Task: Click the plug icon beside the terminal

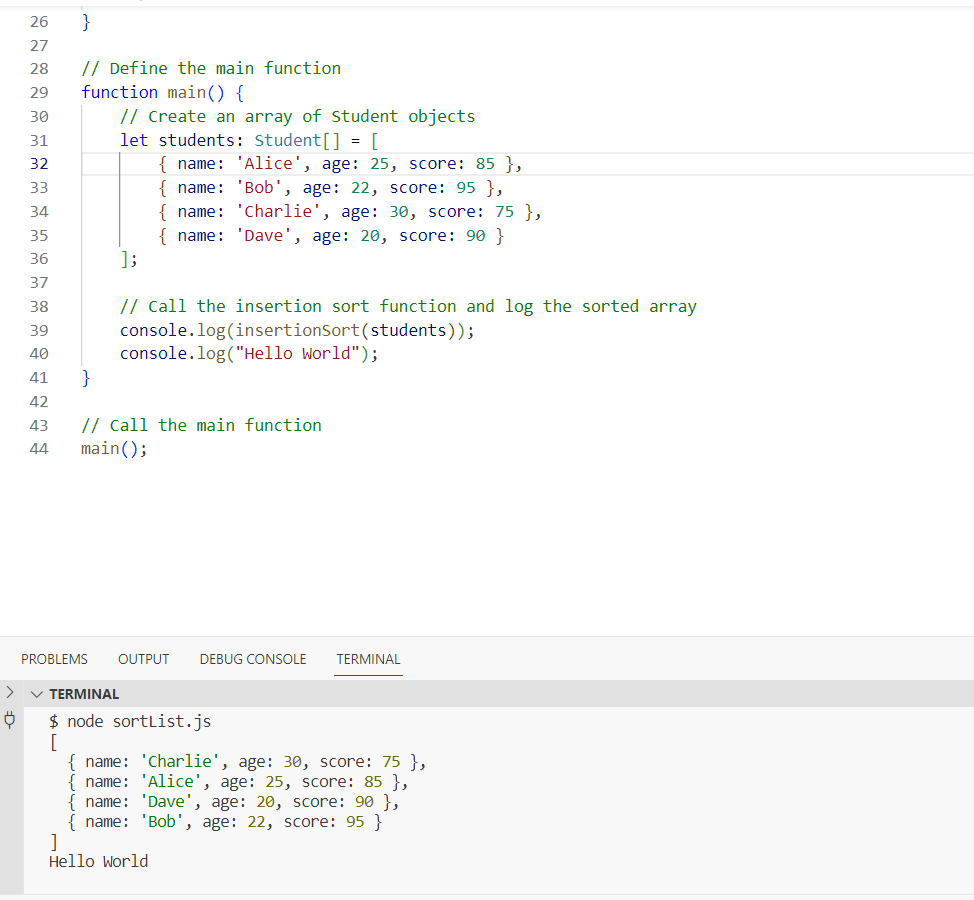Action: [10, 720]
